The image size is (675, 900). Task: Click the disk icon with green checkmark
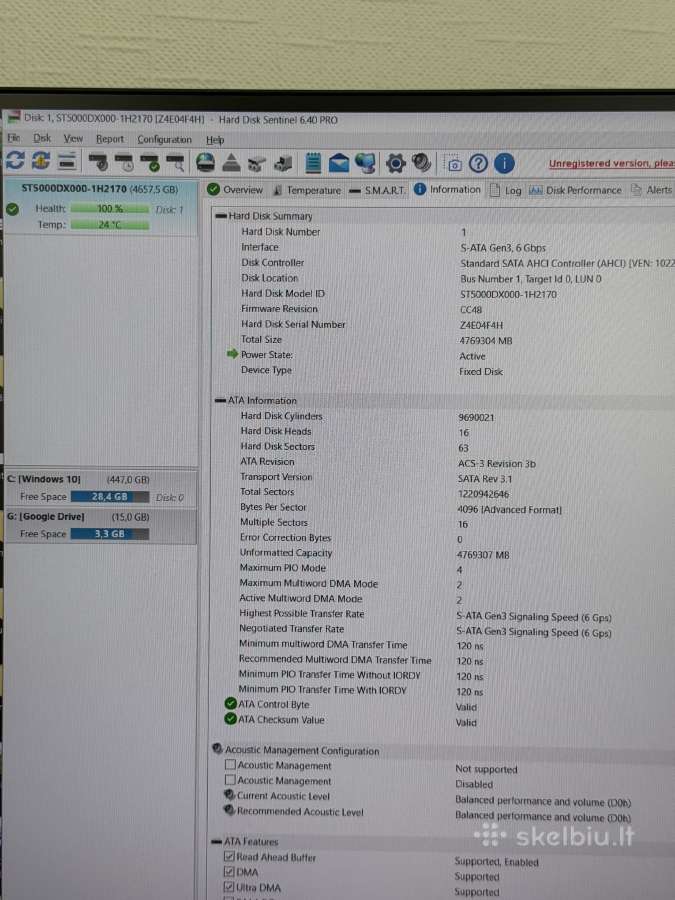pyautogui.click(x=150, y=162)
